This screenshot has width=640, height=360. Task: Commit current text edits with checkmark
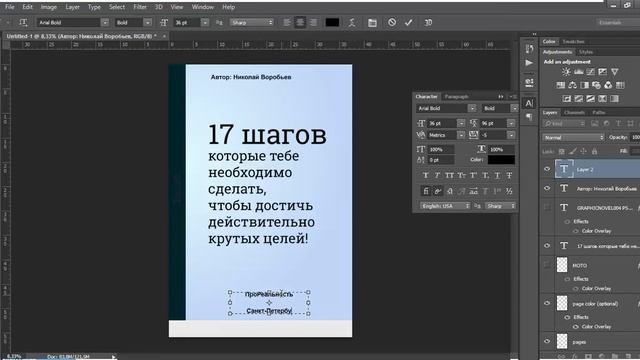coord(409,22)
